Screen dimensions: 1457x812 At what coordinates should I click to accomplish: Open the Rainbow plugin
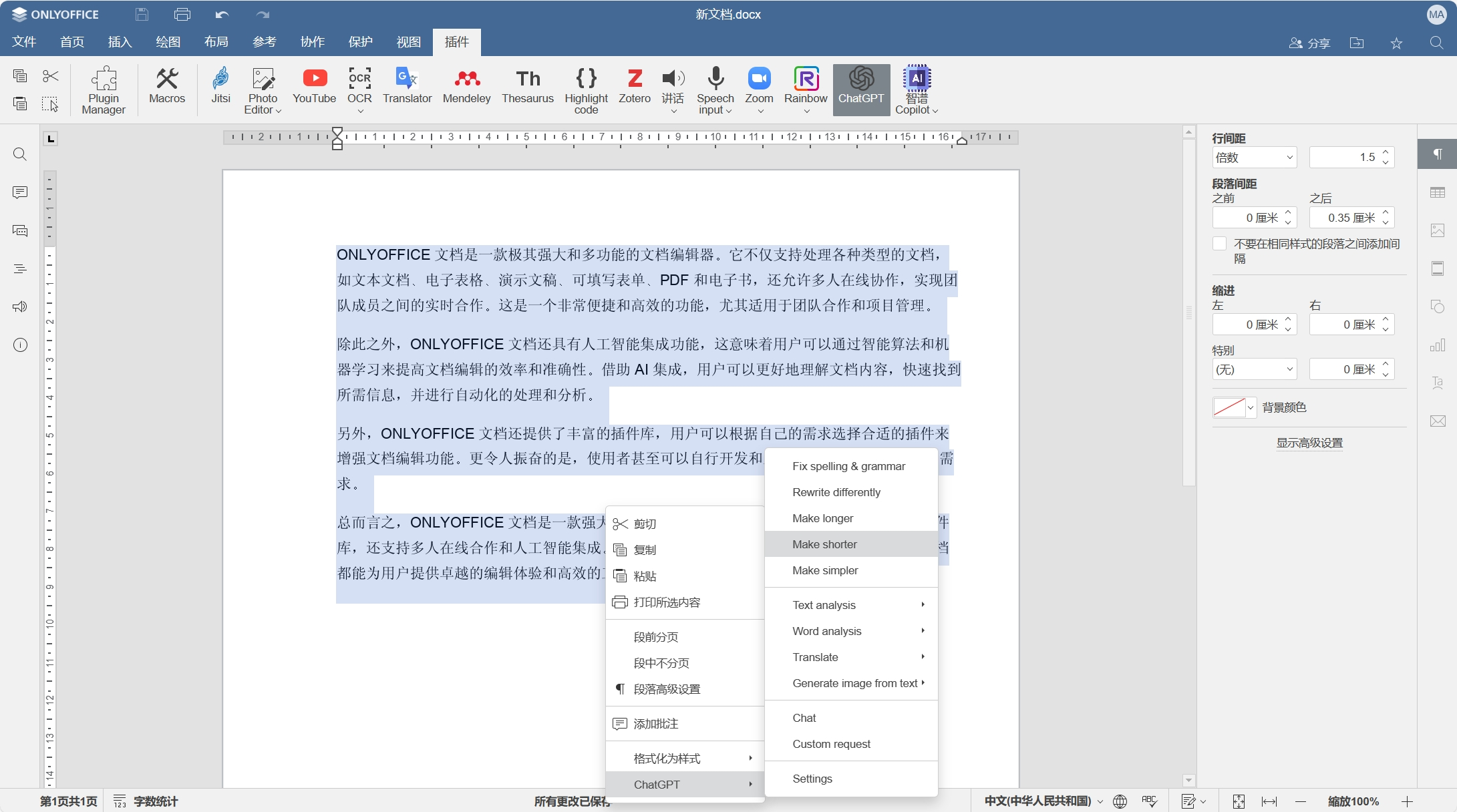point(806,90)
